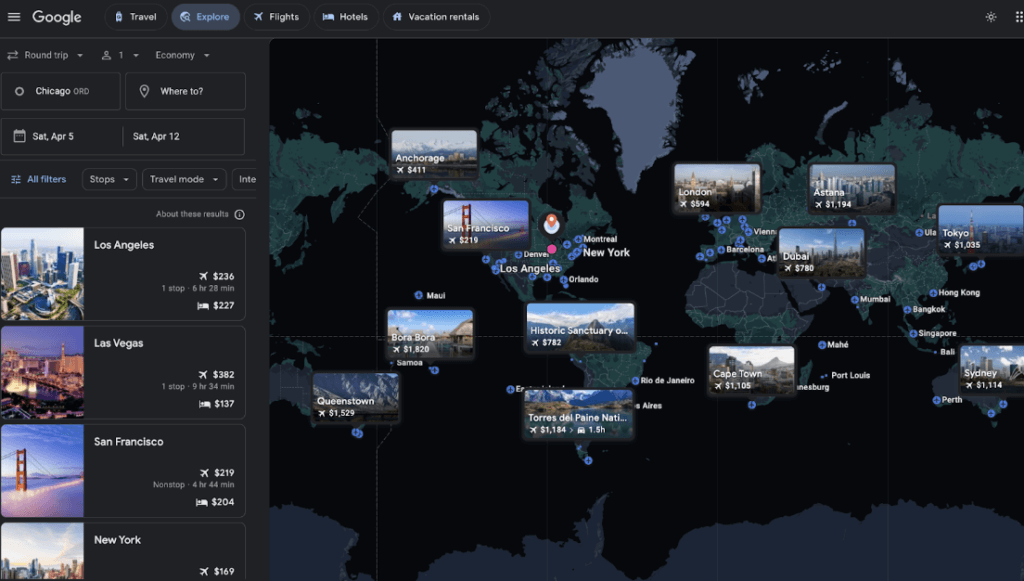Viewport: 1024px width, 581px height.
Task: Select the Cape Town $1,105 map card
Action: pyautogui.click(x=752, y=369)
